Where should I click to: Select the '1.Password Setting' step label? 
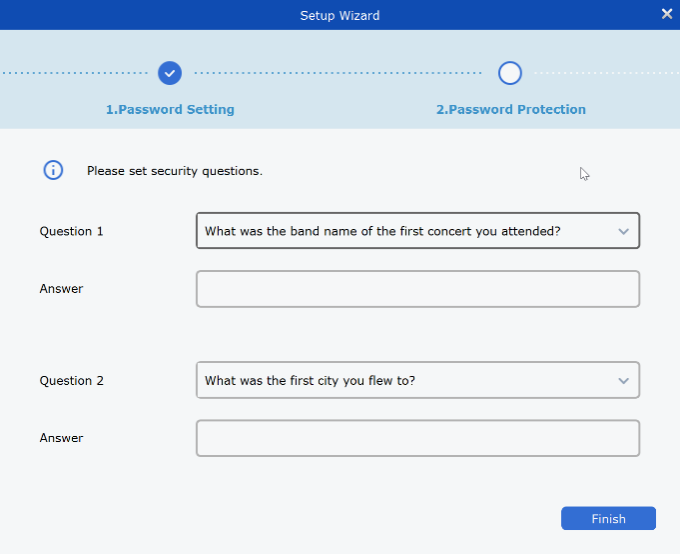point(170,109)
